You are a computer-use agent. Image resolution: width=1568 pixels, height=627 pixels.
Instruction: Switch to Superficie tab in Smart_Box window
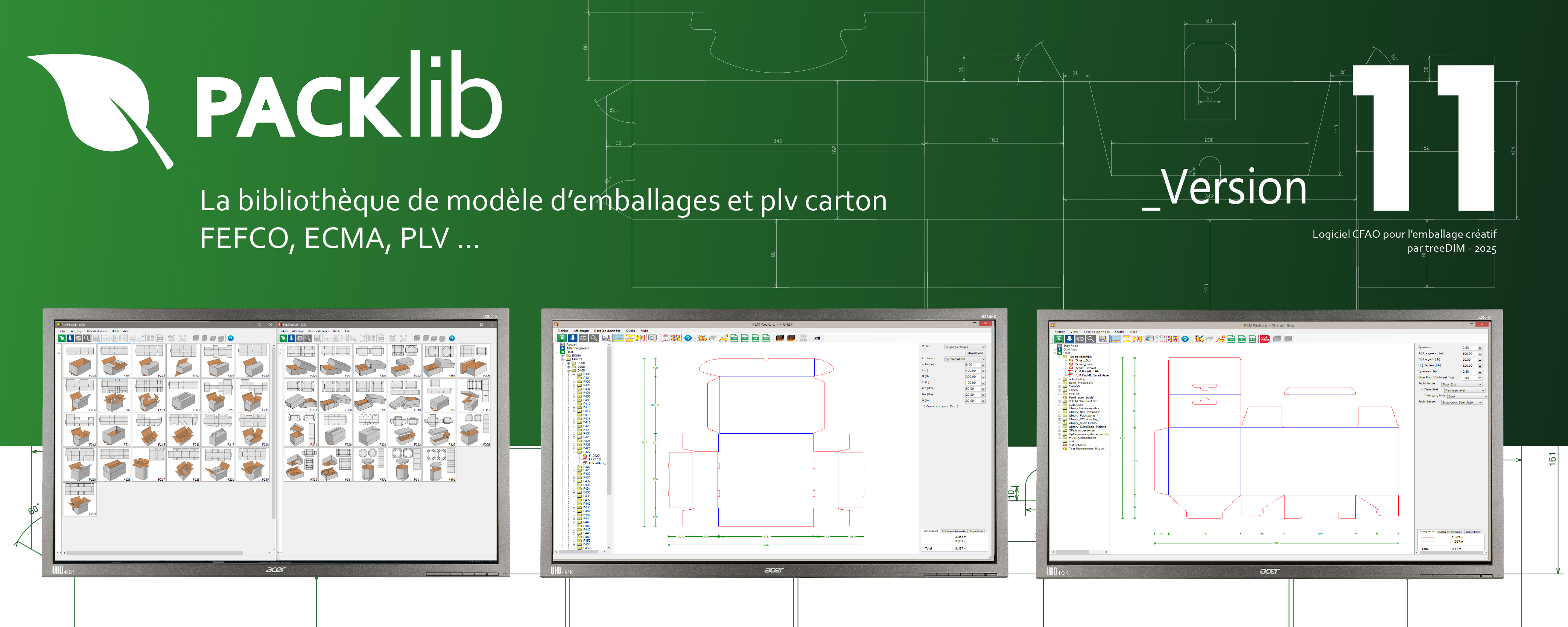pos(1473,532)
